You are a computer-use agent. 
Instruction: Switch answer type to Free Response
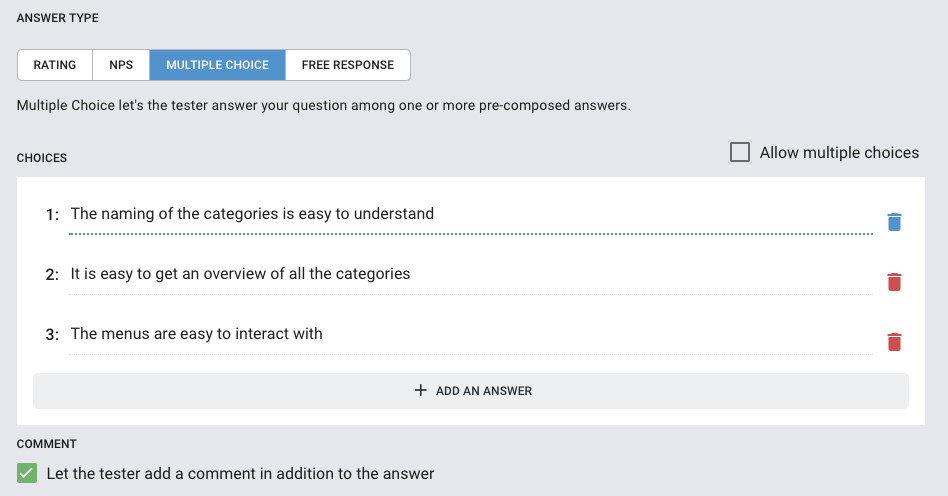pos(348,65)
